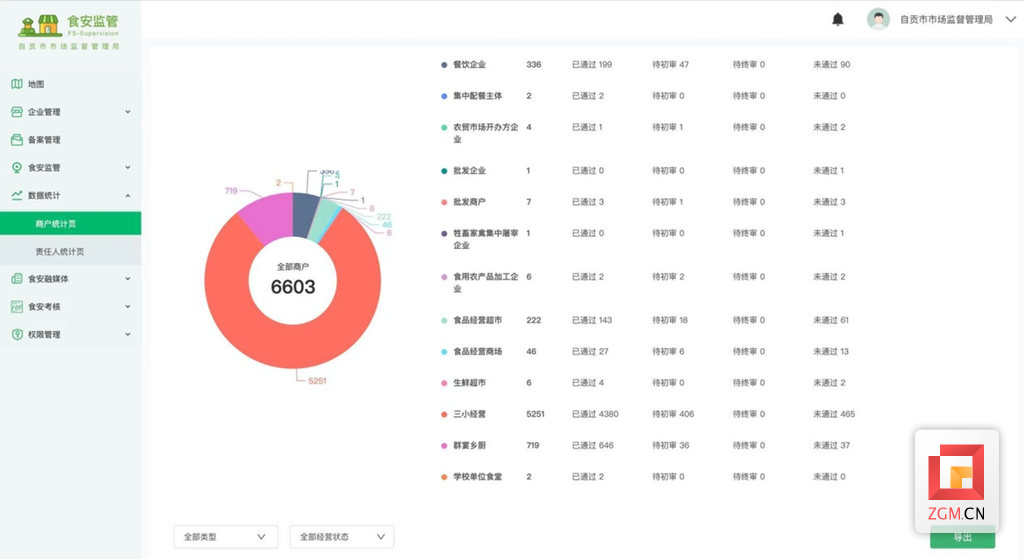The width and height of the screenshot is (1024, 559).
Task: Click the 食安考核 sidebar icon
Action: [x=17, y=307]
